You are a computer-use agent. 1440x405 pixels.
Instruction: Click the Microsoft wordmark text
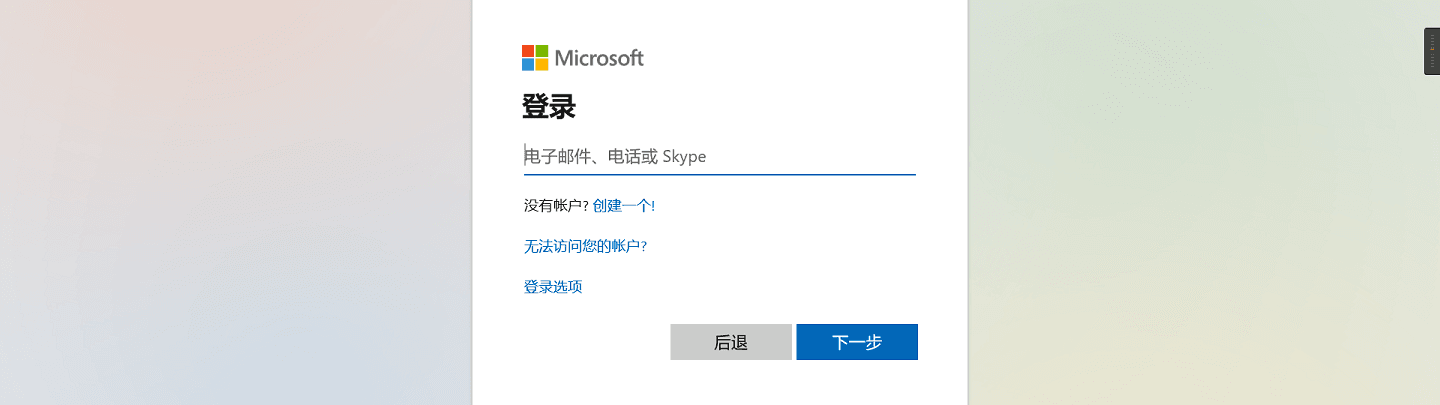(599, 58)
